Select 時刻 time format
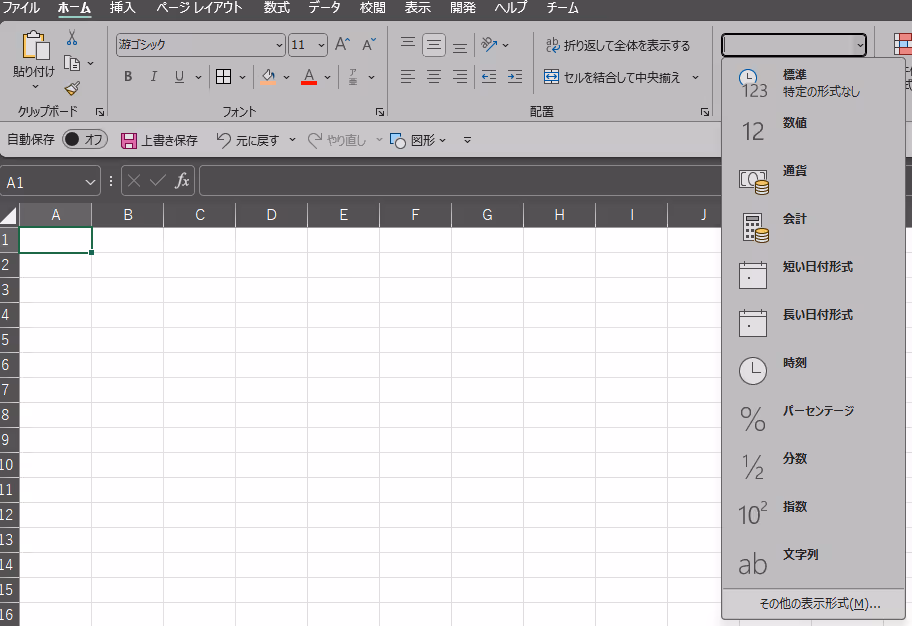This screenshot has height=626, width=912. 813,371
